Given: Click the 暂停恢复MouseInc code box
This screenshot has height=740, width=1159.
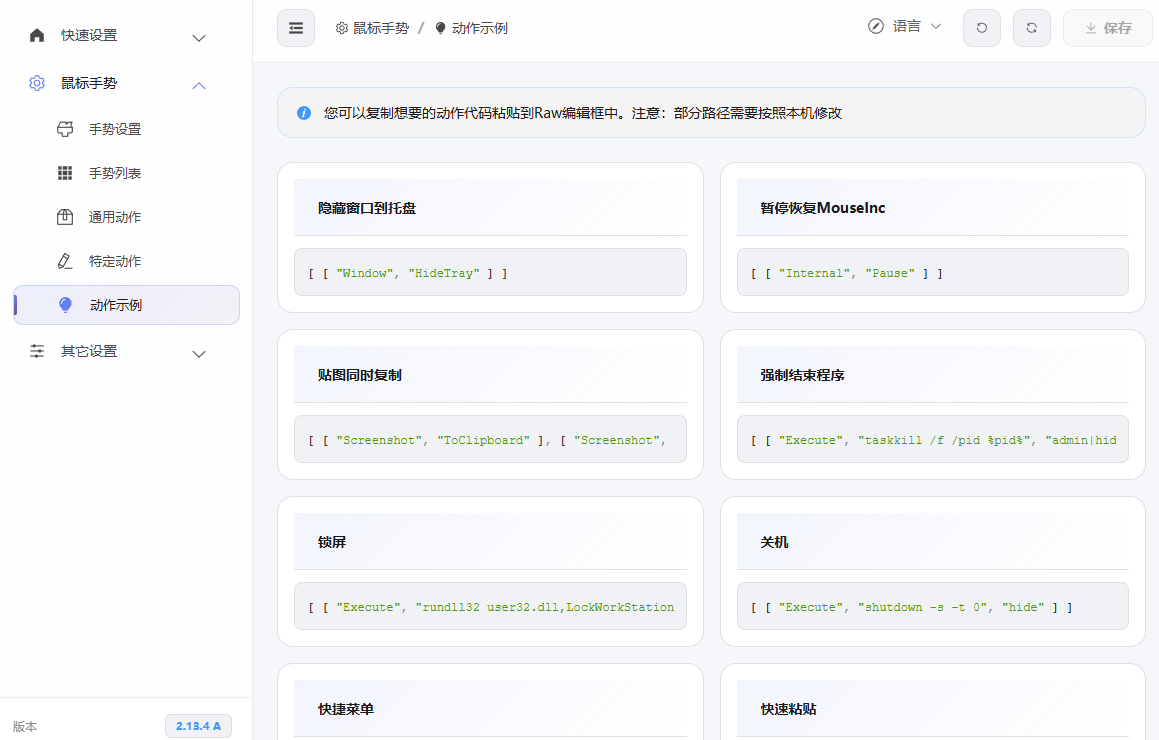Looking at the screenshot, I should pyautogui.click(x=933, y=273).
